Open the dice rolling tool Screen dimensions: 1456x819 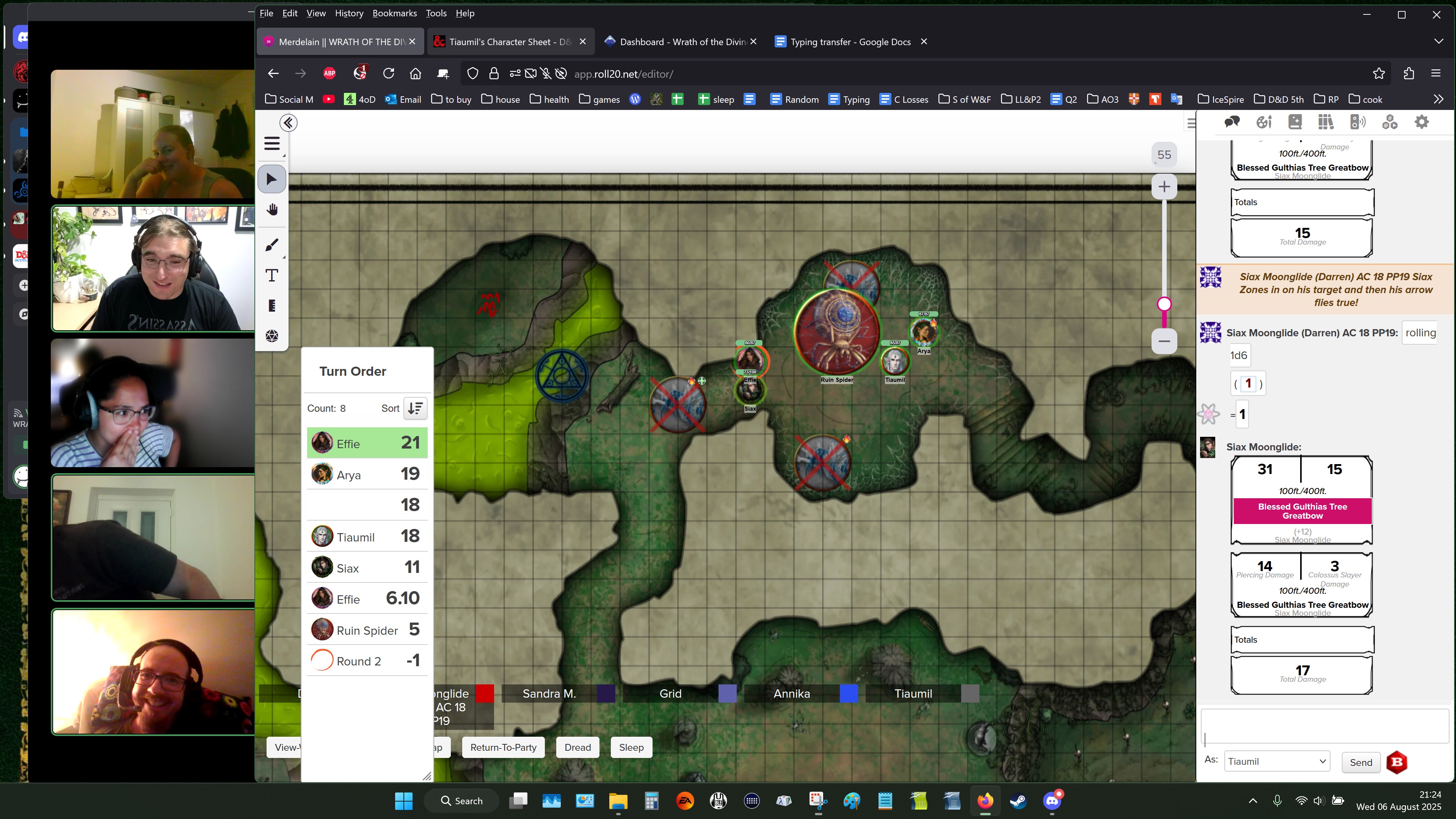click(272, 336)
